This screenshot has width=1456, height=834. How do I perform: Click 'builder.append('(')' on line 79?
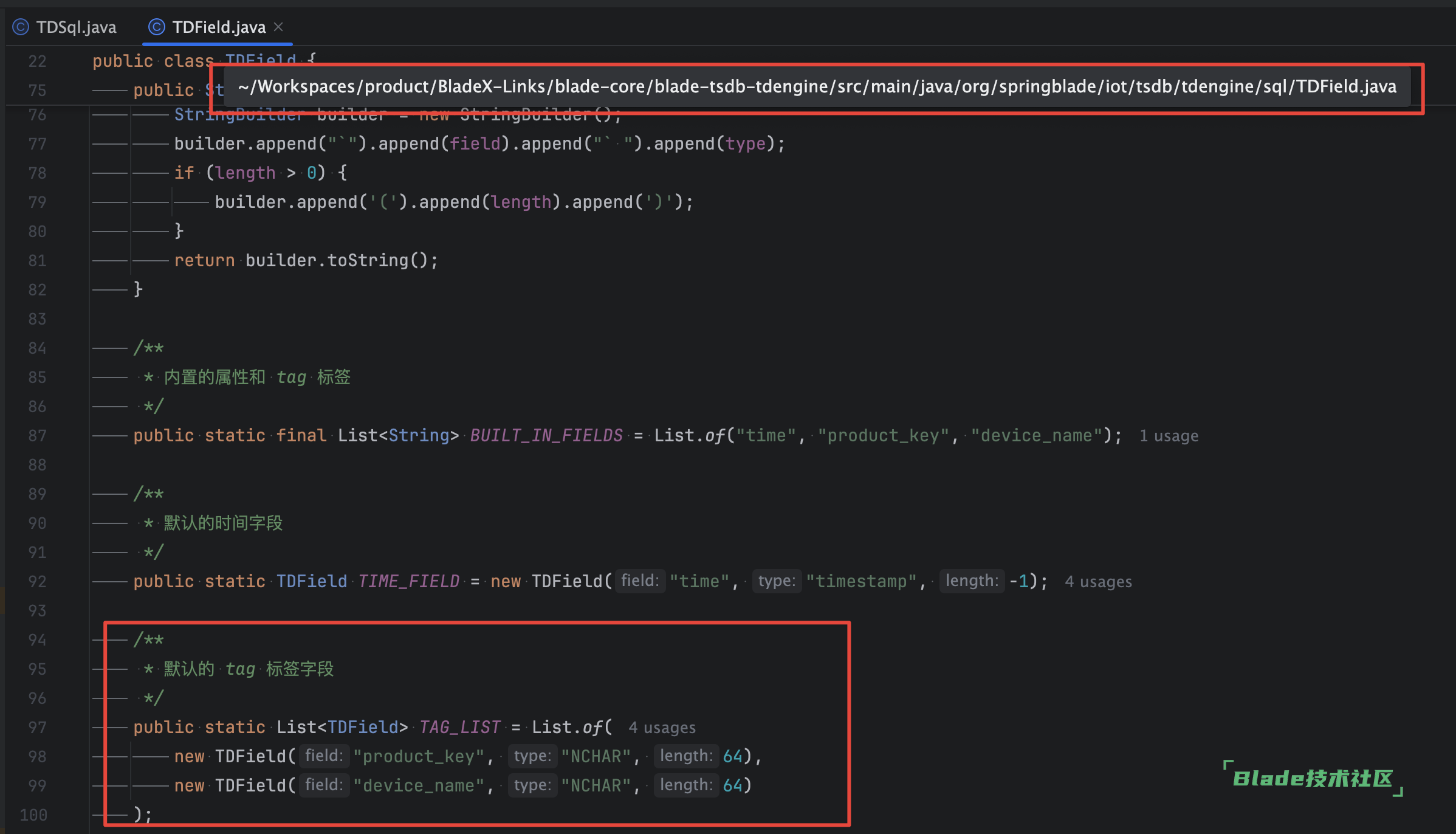(x=311, y=202)
